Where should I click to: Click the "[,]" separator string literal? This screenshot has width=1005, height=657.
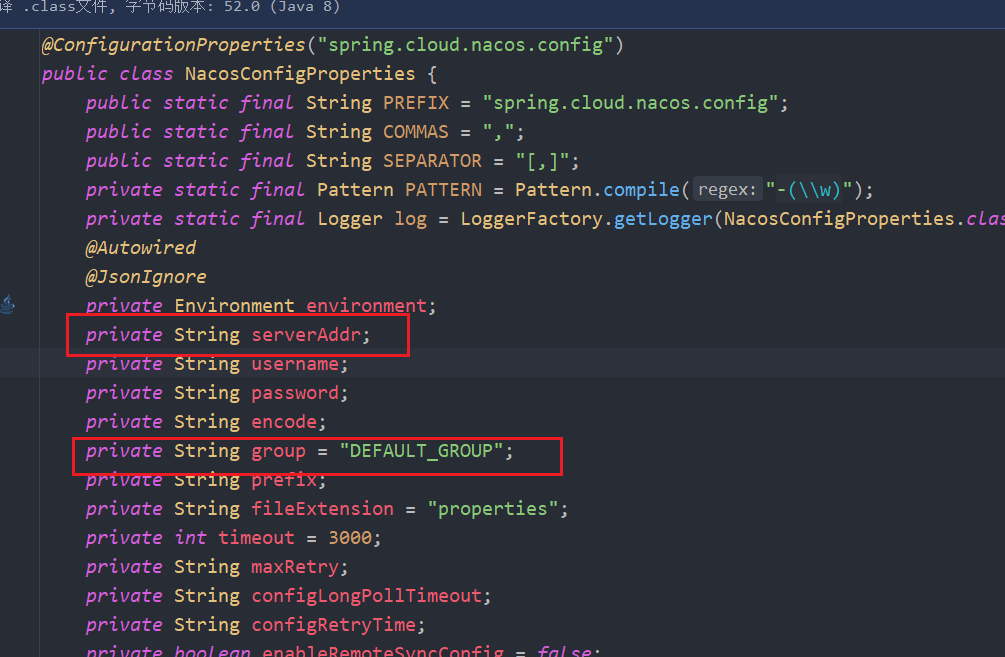543,161
